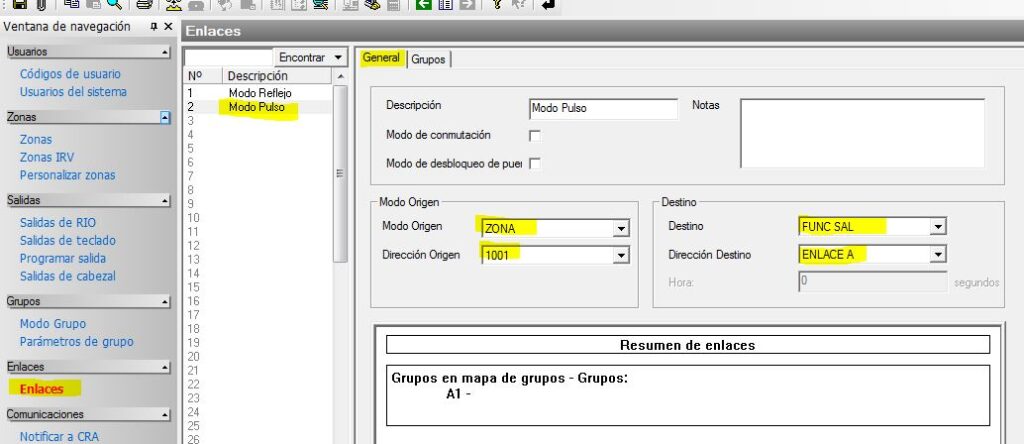
Task: Click the printer icon in toolbar
Action: [x=144, y=5]
